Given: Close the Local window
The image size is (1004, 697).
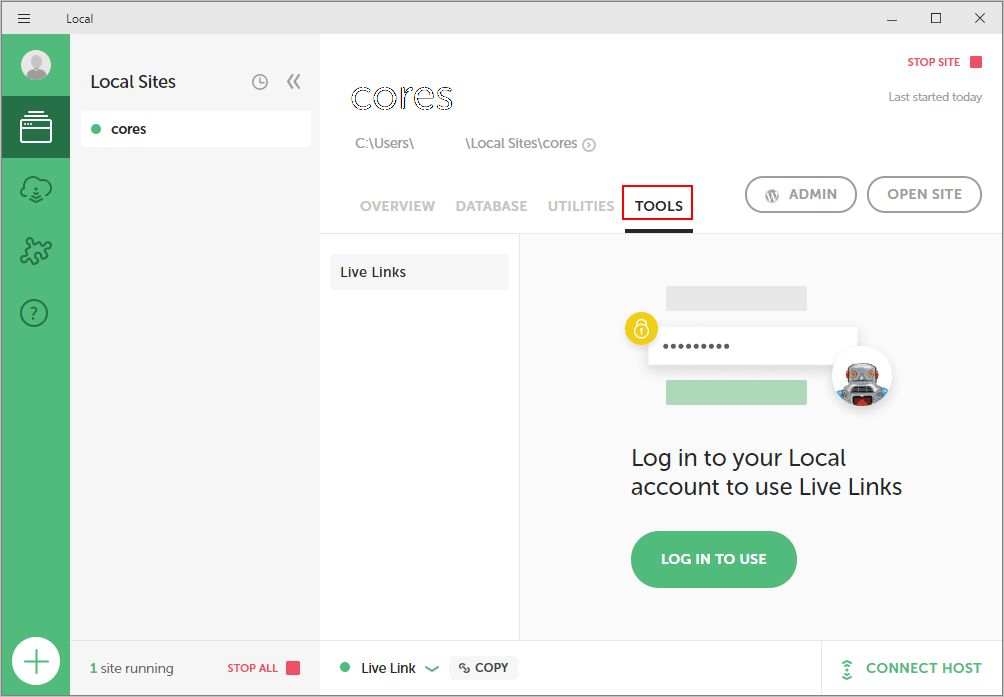Looking at the screenshot, I should coord(980,18).
